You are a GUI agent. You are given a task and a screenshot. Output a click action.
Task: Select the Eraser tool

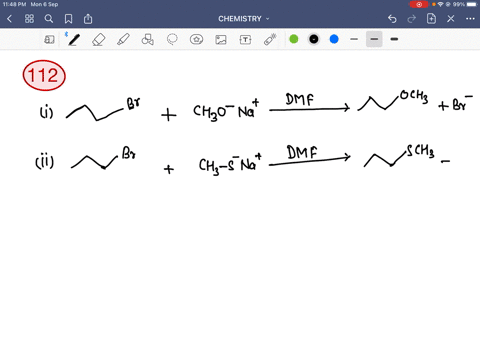pyautogui.click(x=98, y=40)
